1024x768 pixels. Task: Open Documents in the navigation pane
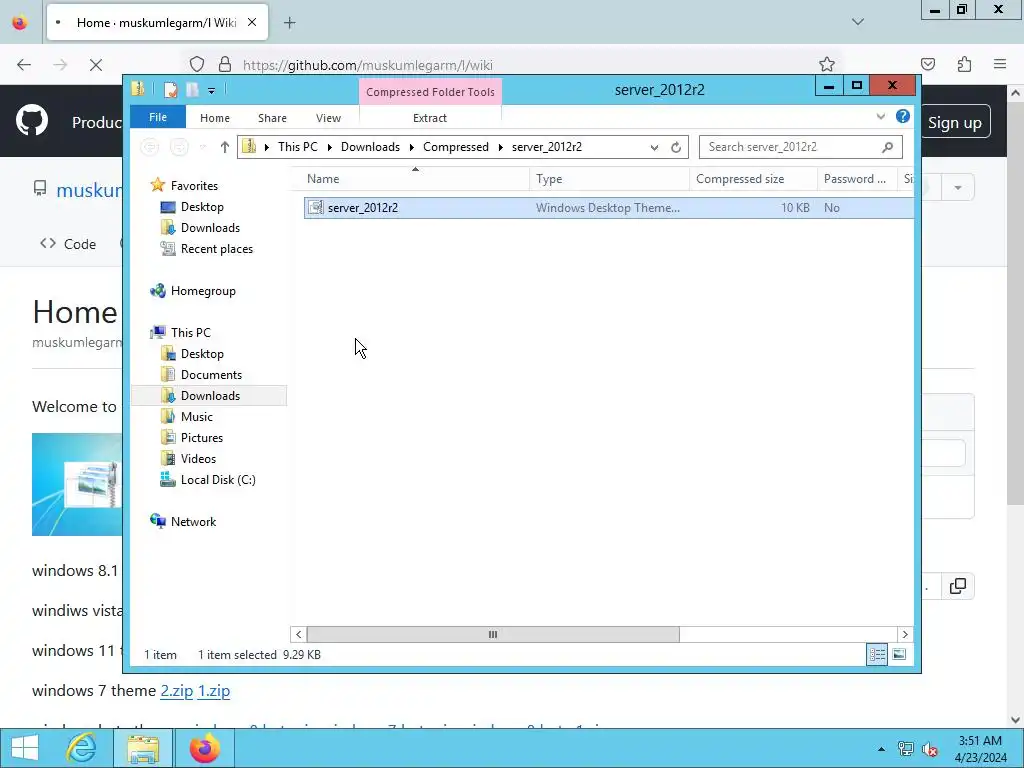point(211,375)
